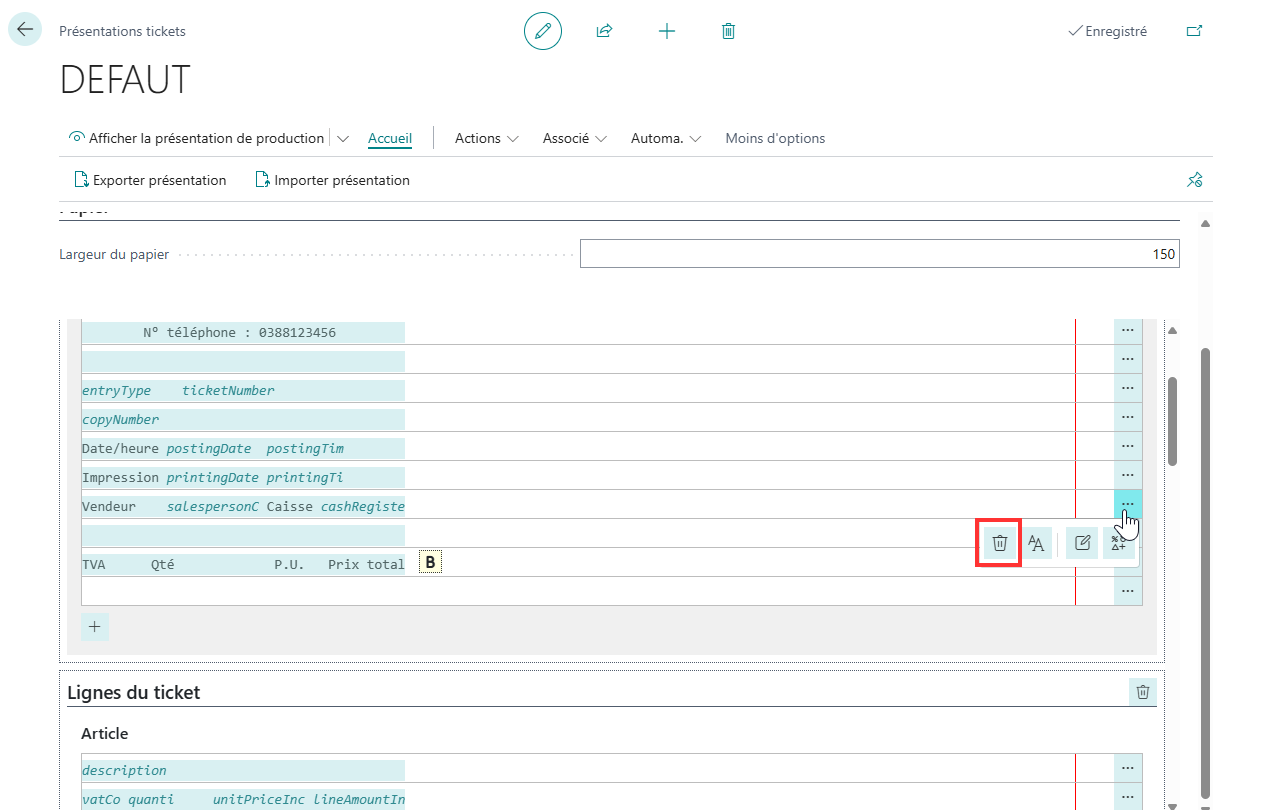
Task: Click the plus new record icon
Action: tap(667, 31)
